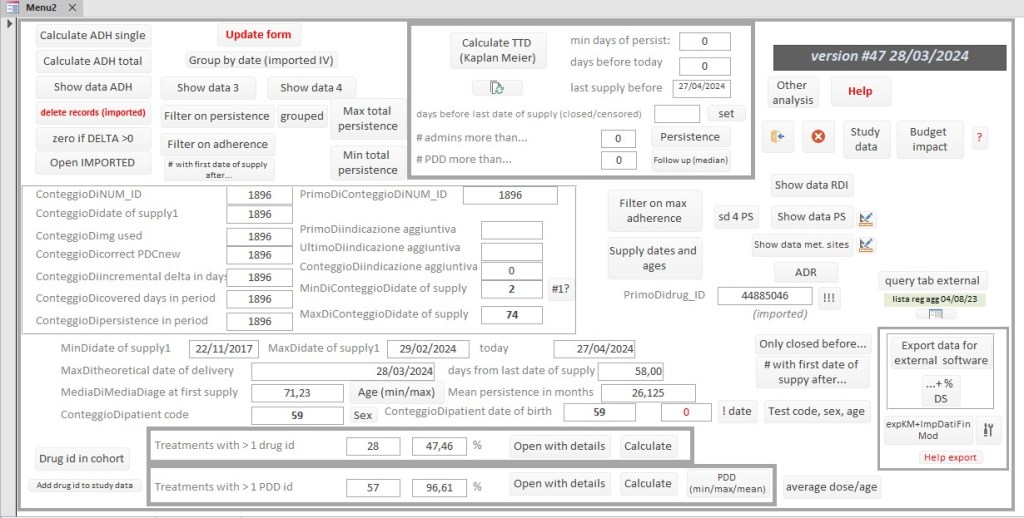Click the Update form button
The height and width of the screenshot is (518, 1024).
tap(258, 35)
